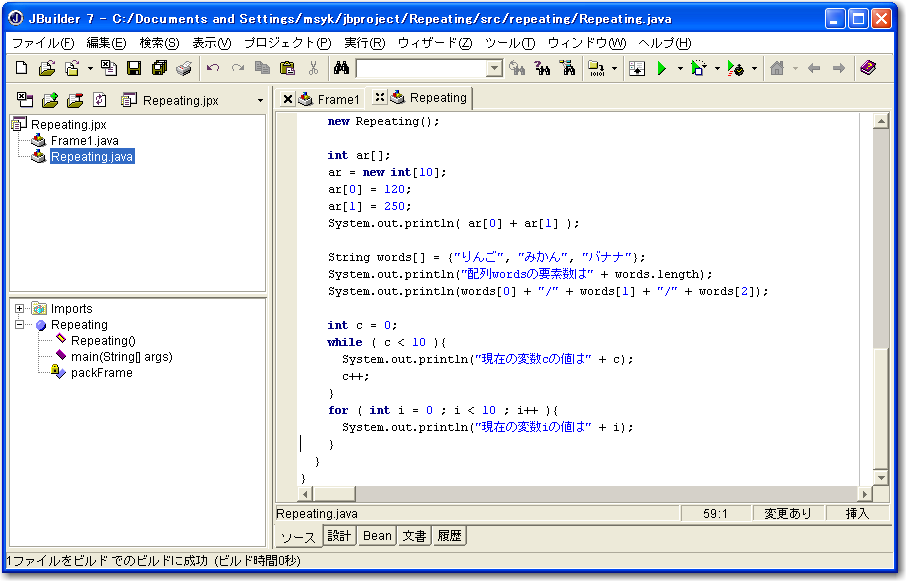This screenshot has height=581, width=906.
Task: Select main(String[] args) in structure pane
Action: (121, 357)
